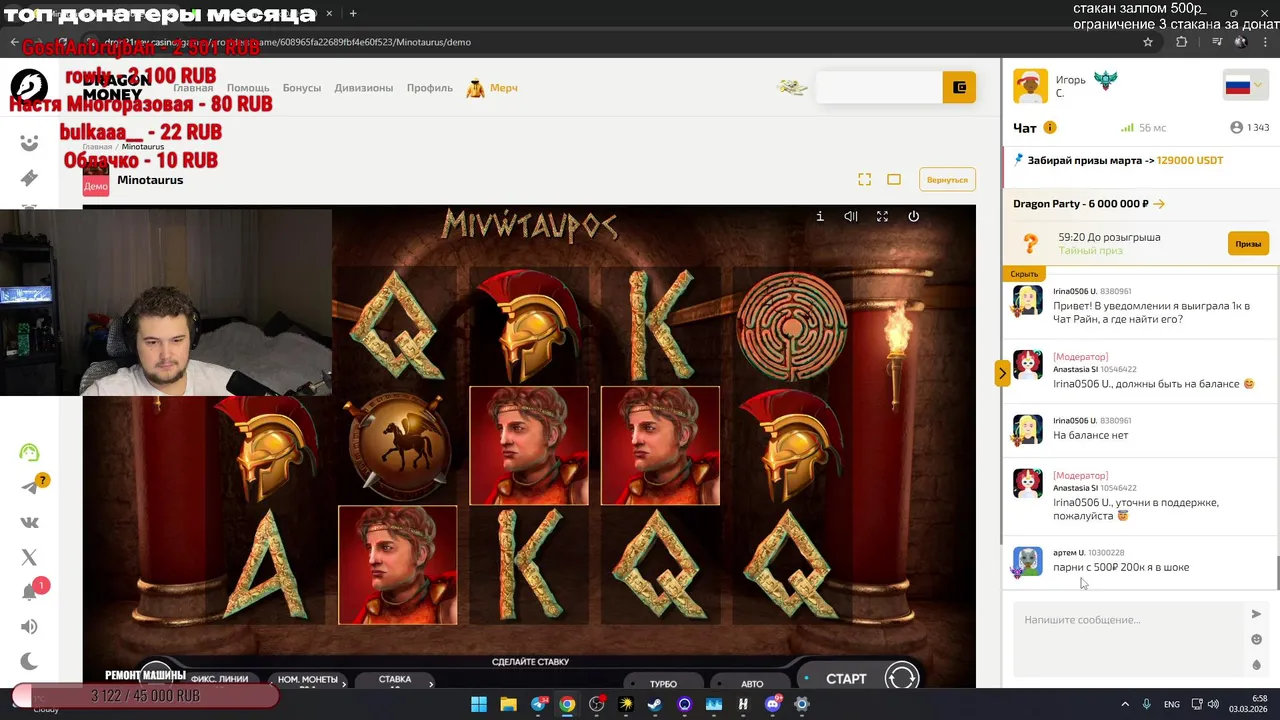Click the online users count 1 343
The width and height of the screenshot is (1280, 720).
point(1250,128)
